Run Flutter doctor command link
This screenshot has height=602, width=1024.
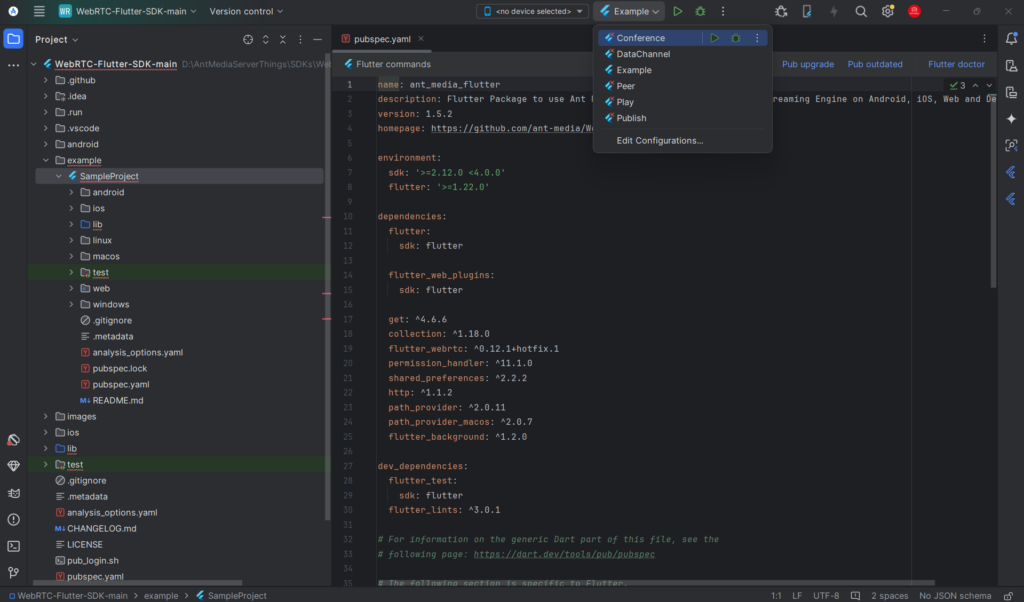point(956,64)
